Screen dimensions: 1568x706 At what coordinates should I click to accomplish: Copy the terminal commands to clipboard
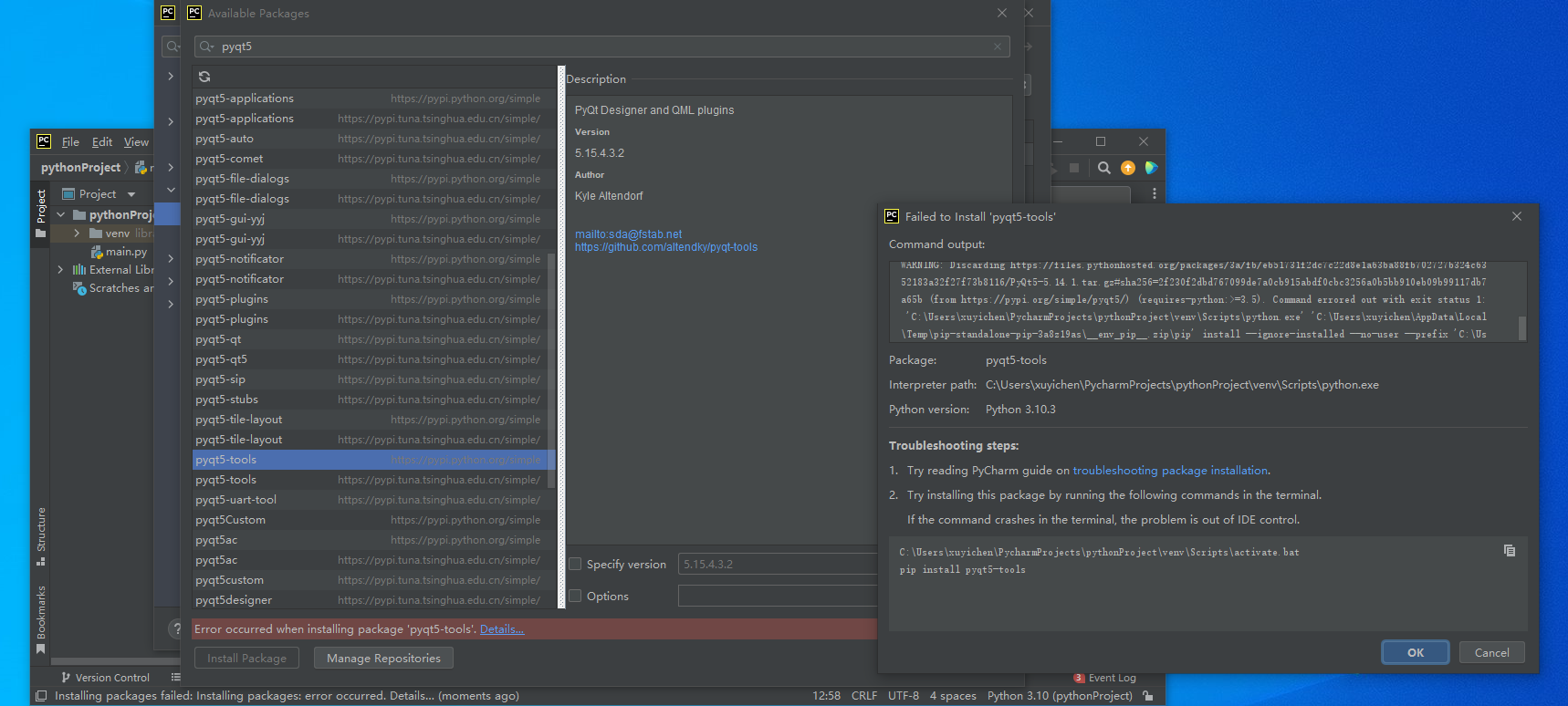(x=1510, y=550)
